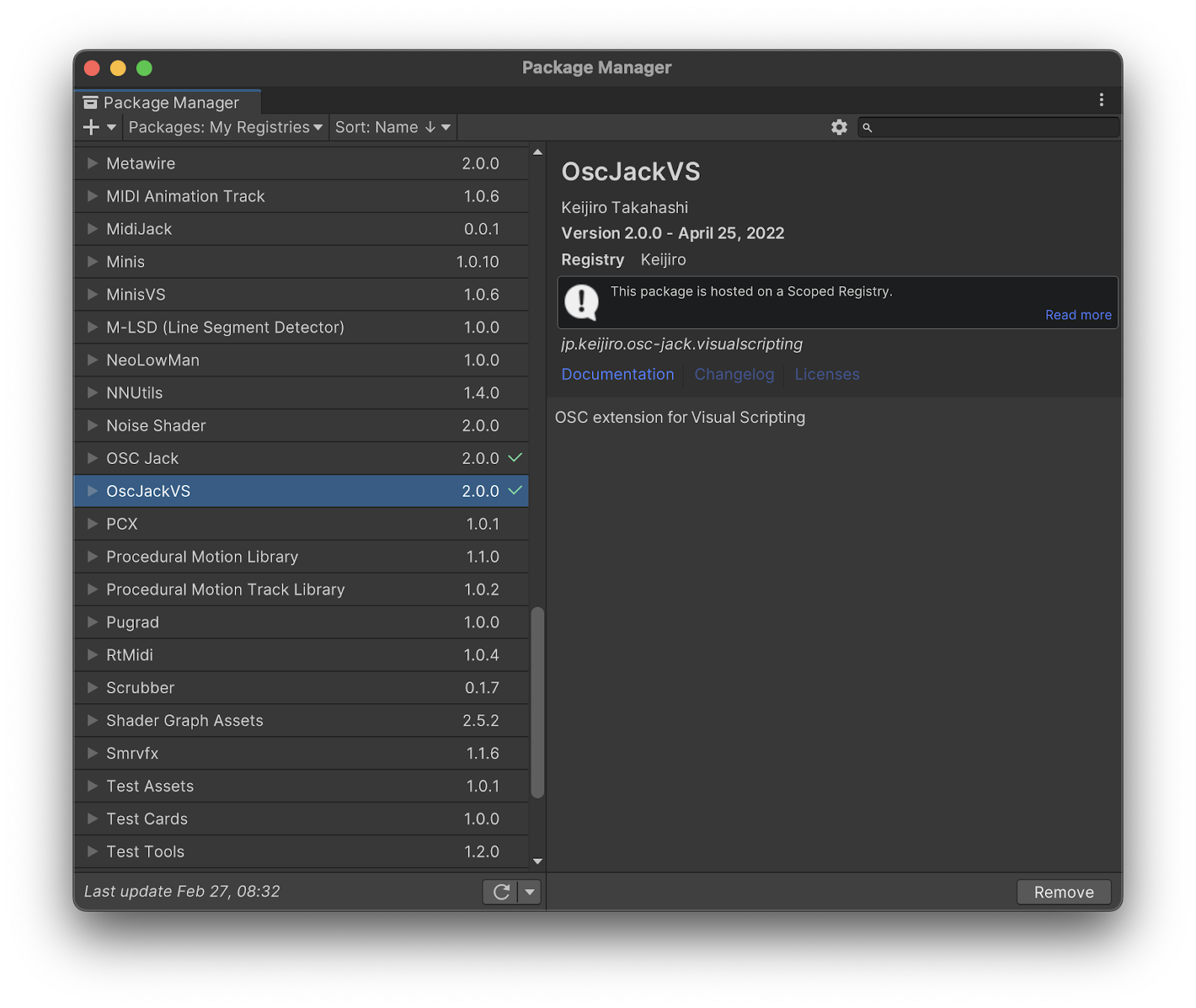Select the Package Manager tab
The width and height of the screenshot is (1196, 1008).
click(x=167, y=102)
